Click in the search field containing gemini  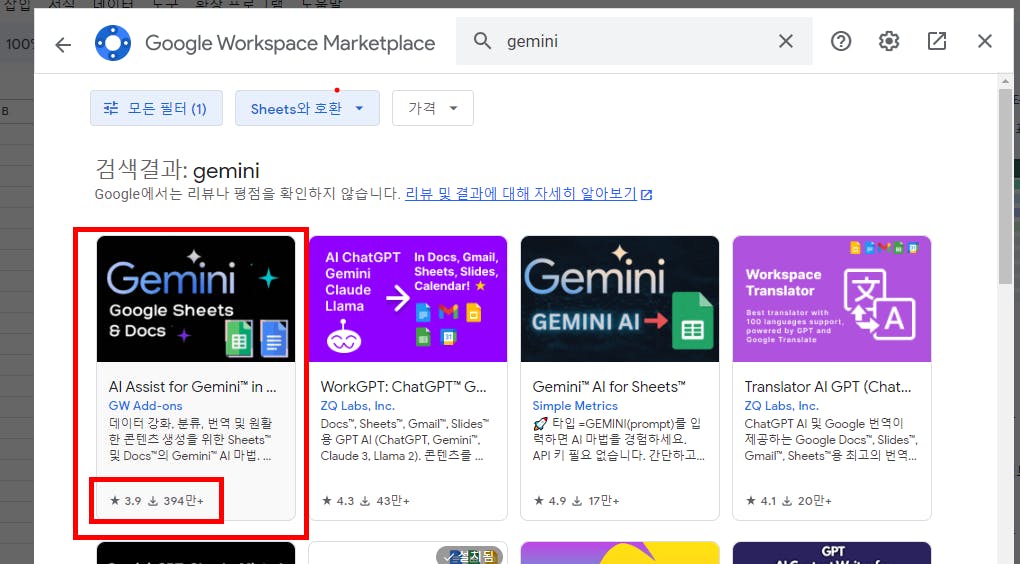(x=630, y=41)
